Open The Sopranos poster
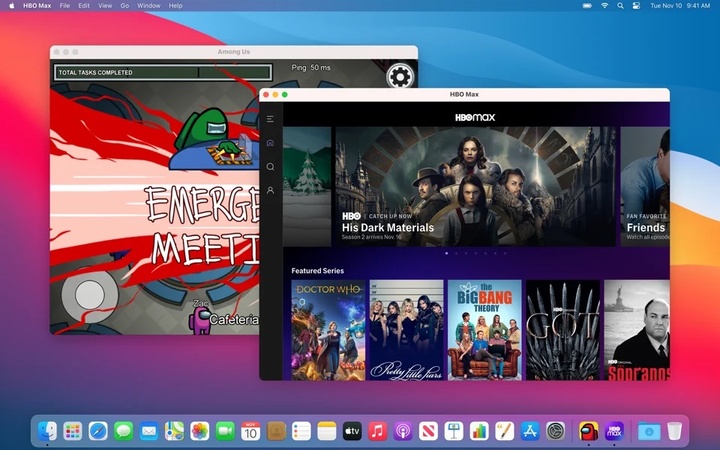 (x=636, y=330)
